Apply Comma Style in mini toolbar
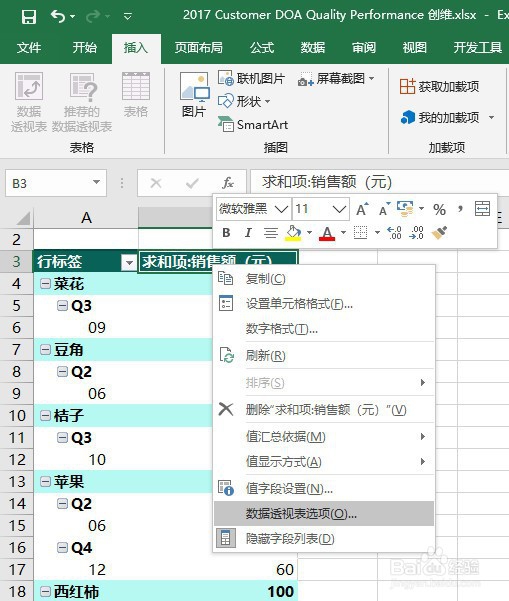 [460, 209]
